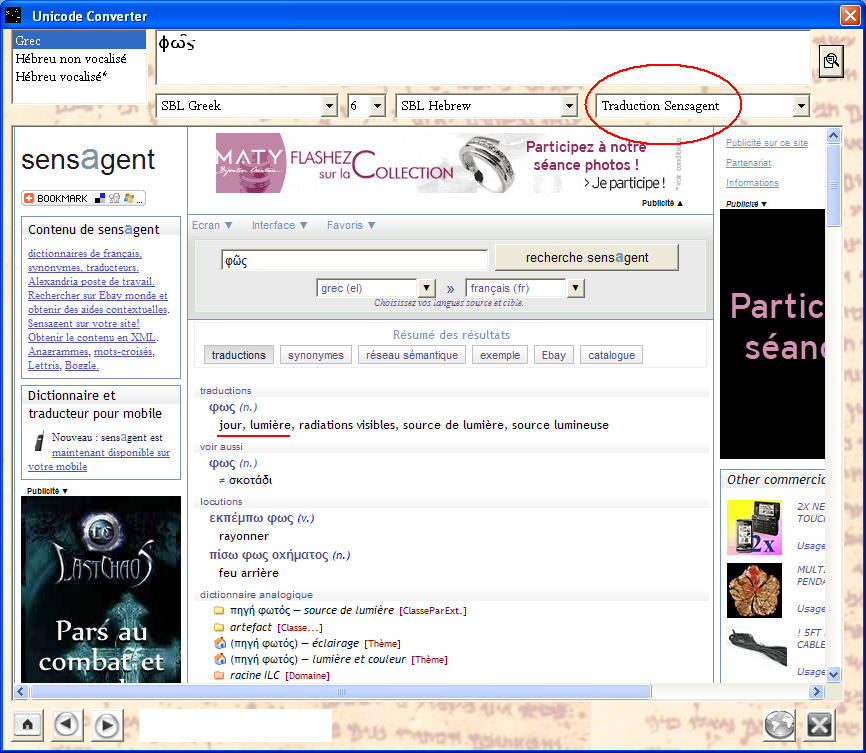Image resolution: width=866 pixels, height=753 pixels.
Task: Open the flower pendant product thumbnail
Action: click(754, 591)
